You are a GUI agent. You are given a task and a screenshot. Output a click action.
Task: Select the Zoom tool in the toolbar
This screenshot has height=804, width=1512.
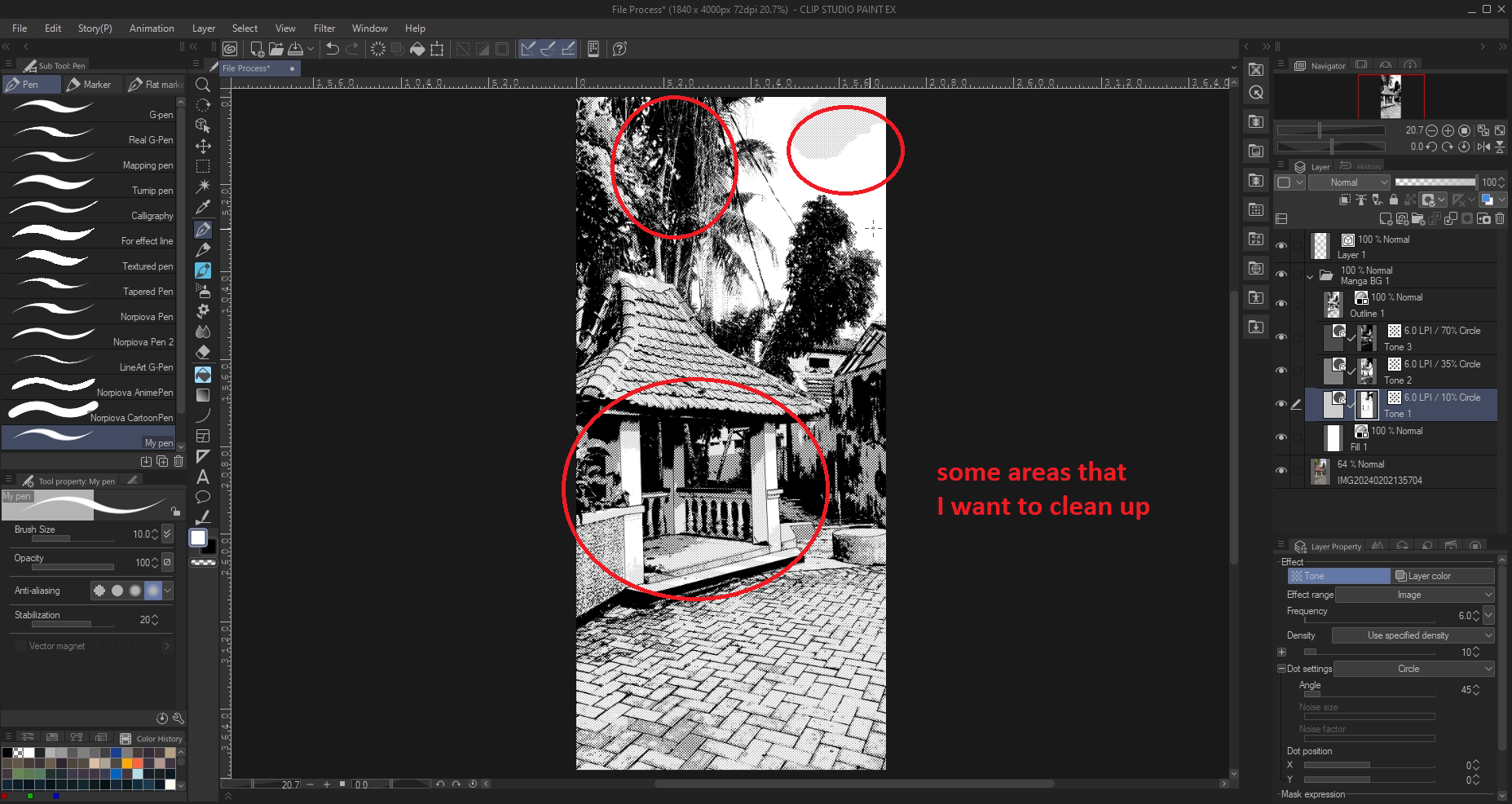203,85
